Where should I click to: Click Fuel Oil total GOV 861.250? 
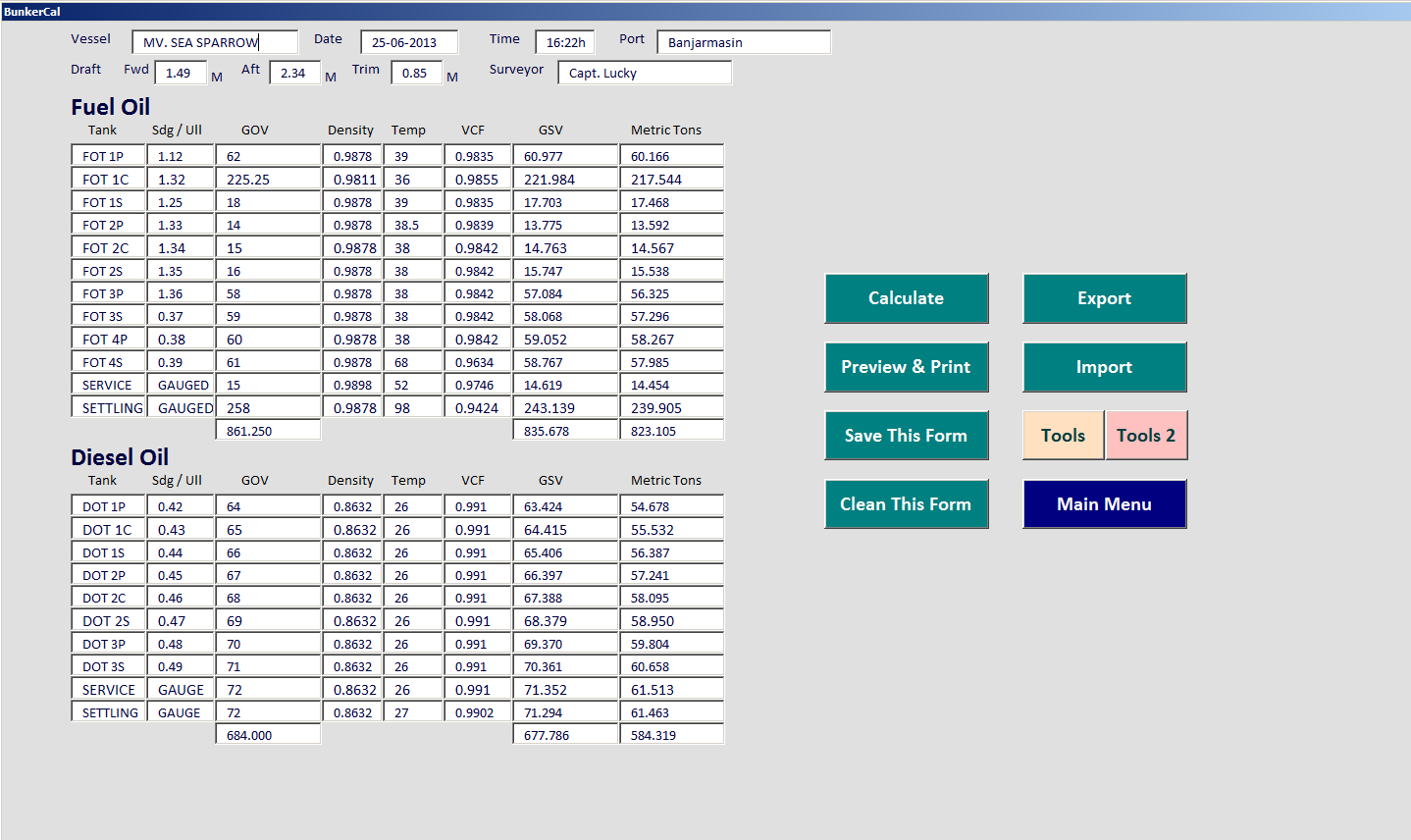point(269,431)
